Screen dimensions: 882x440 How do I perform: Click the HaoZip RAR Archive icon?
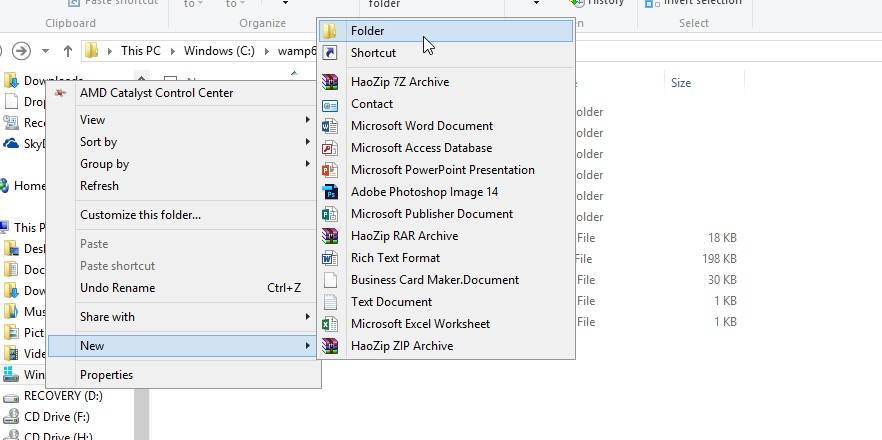pos(330,236)
